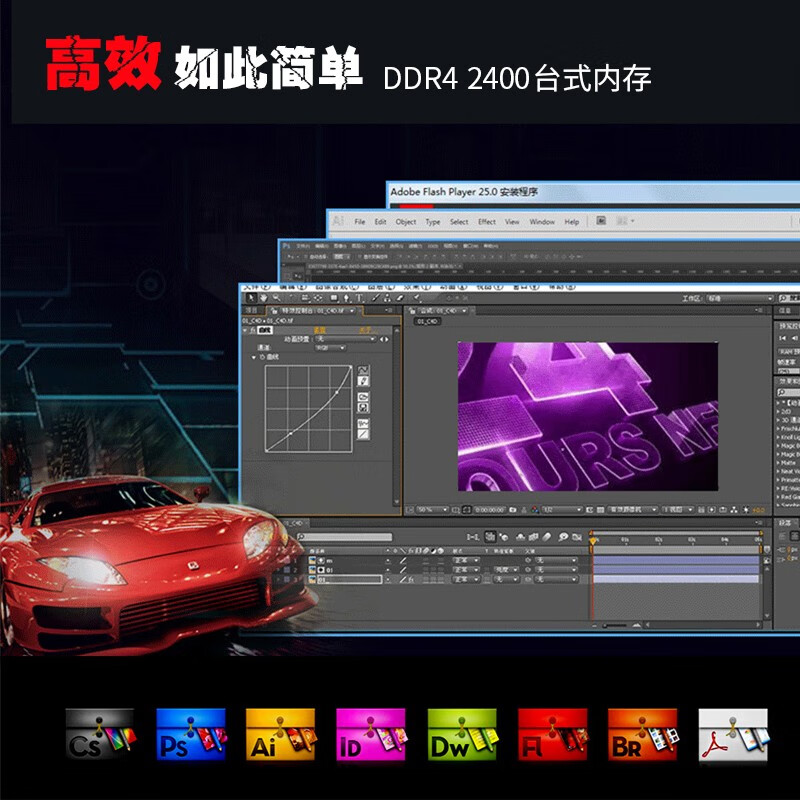Open the Help menu in Illustrator window
This screenshot has width=800, height=800.
571,221
